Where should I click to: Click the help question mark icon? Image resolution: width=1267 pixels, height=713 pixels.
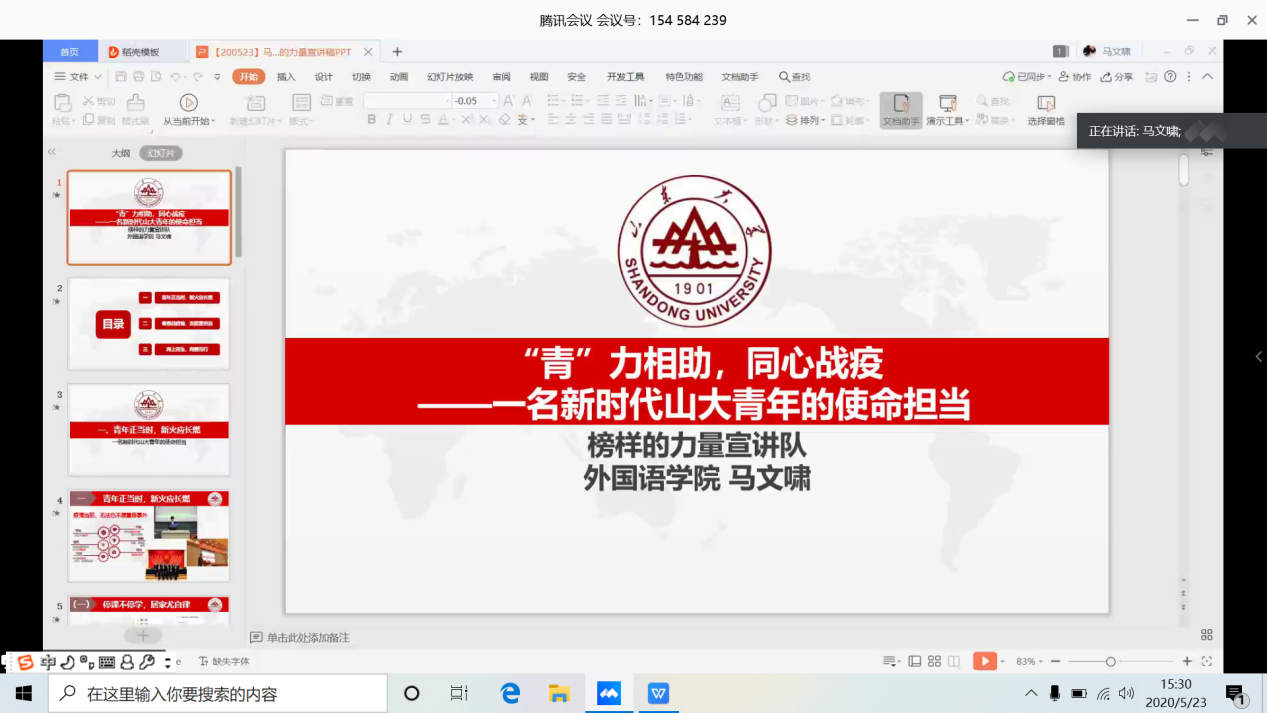pos(1170,77)
